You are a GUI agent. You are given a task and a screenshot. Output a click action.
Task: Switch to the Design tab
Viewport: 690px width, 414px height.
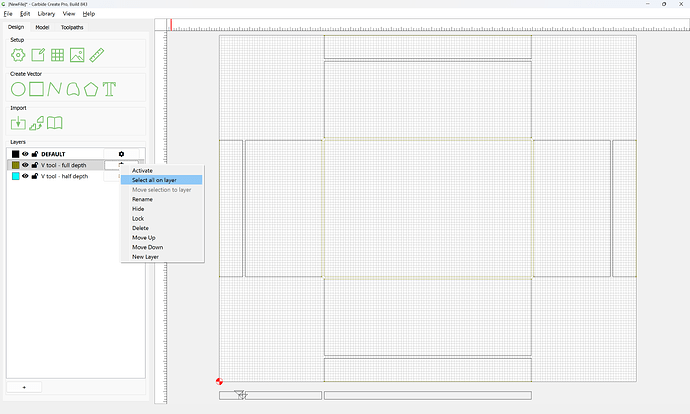[x=16, y=27]
